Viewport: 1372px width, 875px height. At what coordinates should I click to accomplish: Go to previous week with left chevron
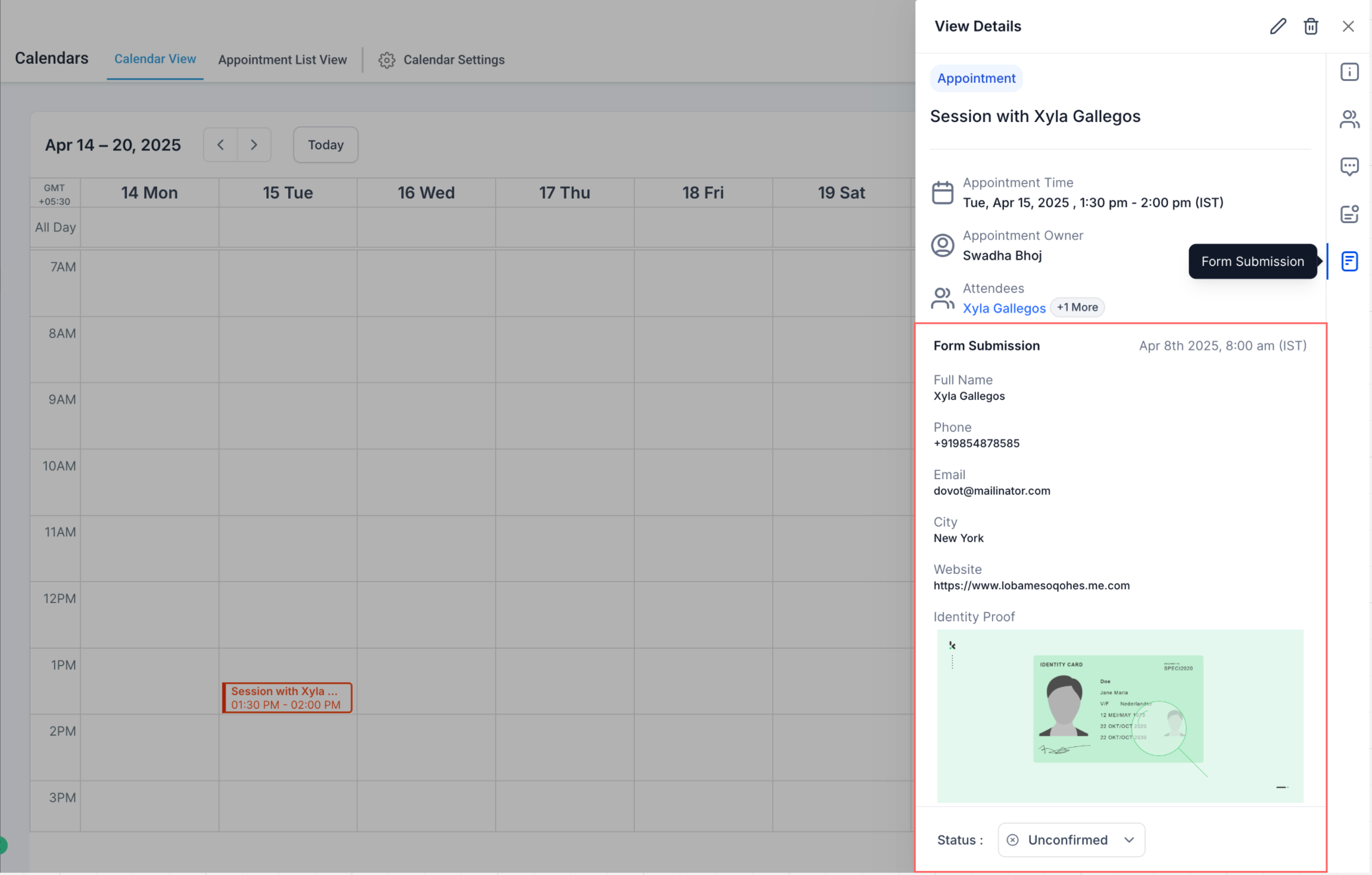[220, 145]
